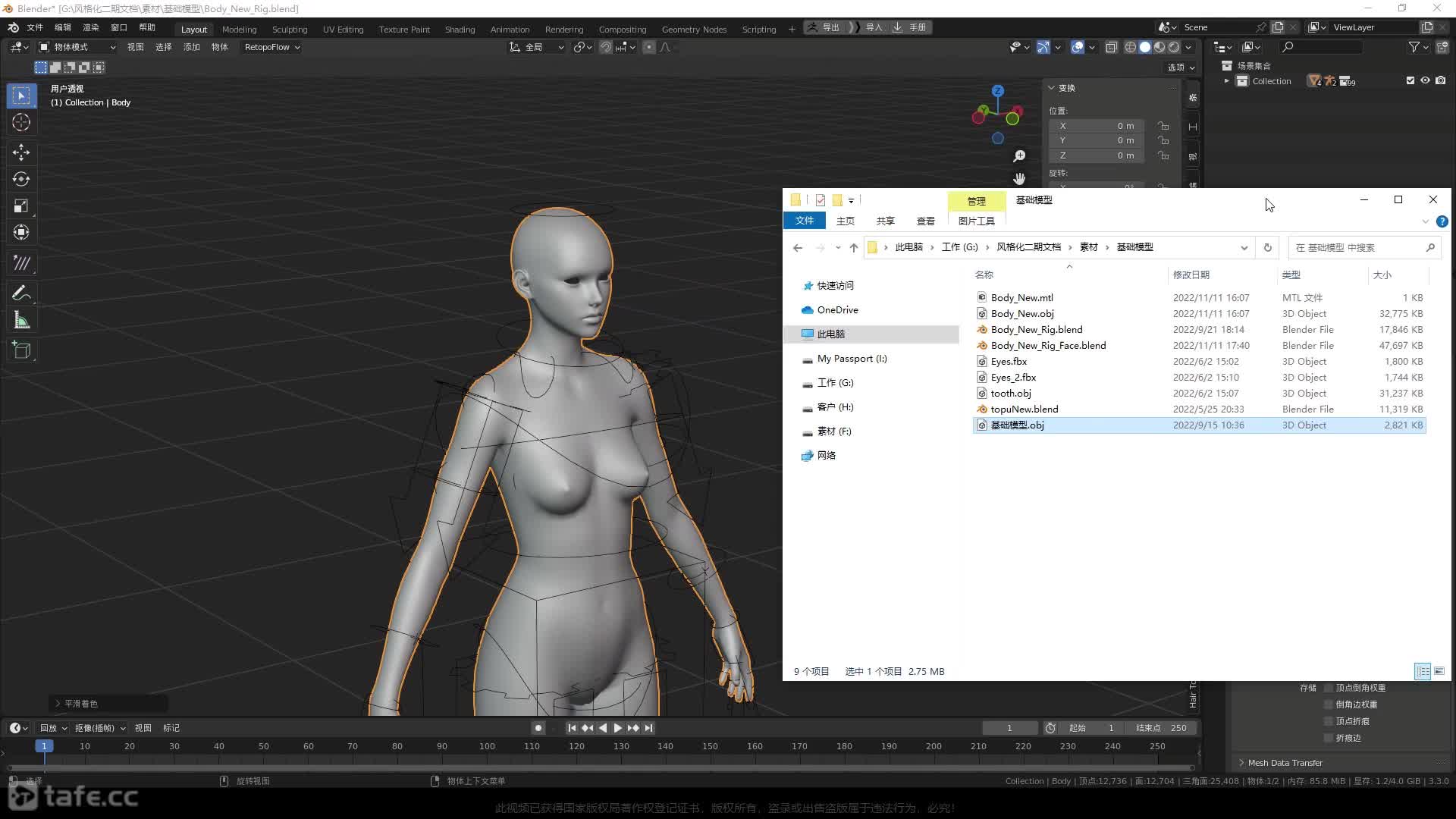1456x819 pixels.
Task: Lock the Z location value
Action: coord(1163,155)
